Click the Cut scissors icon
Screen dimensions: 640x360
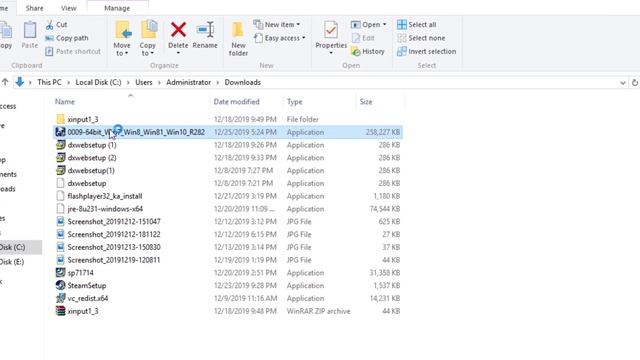tap(49, 25)
